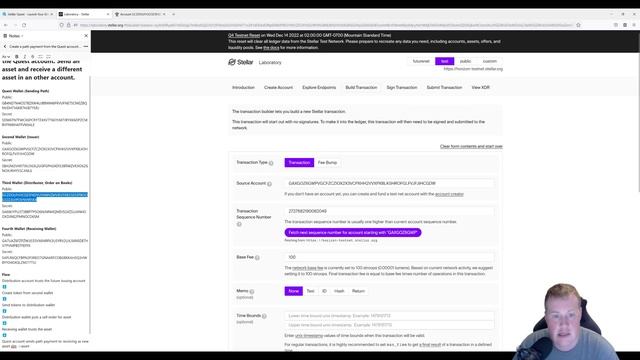Insert numbered list in the Notes toolbar

(x=49, y=57)
